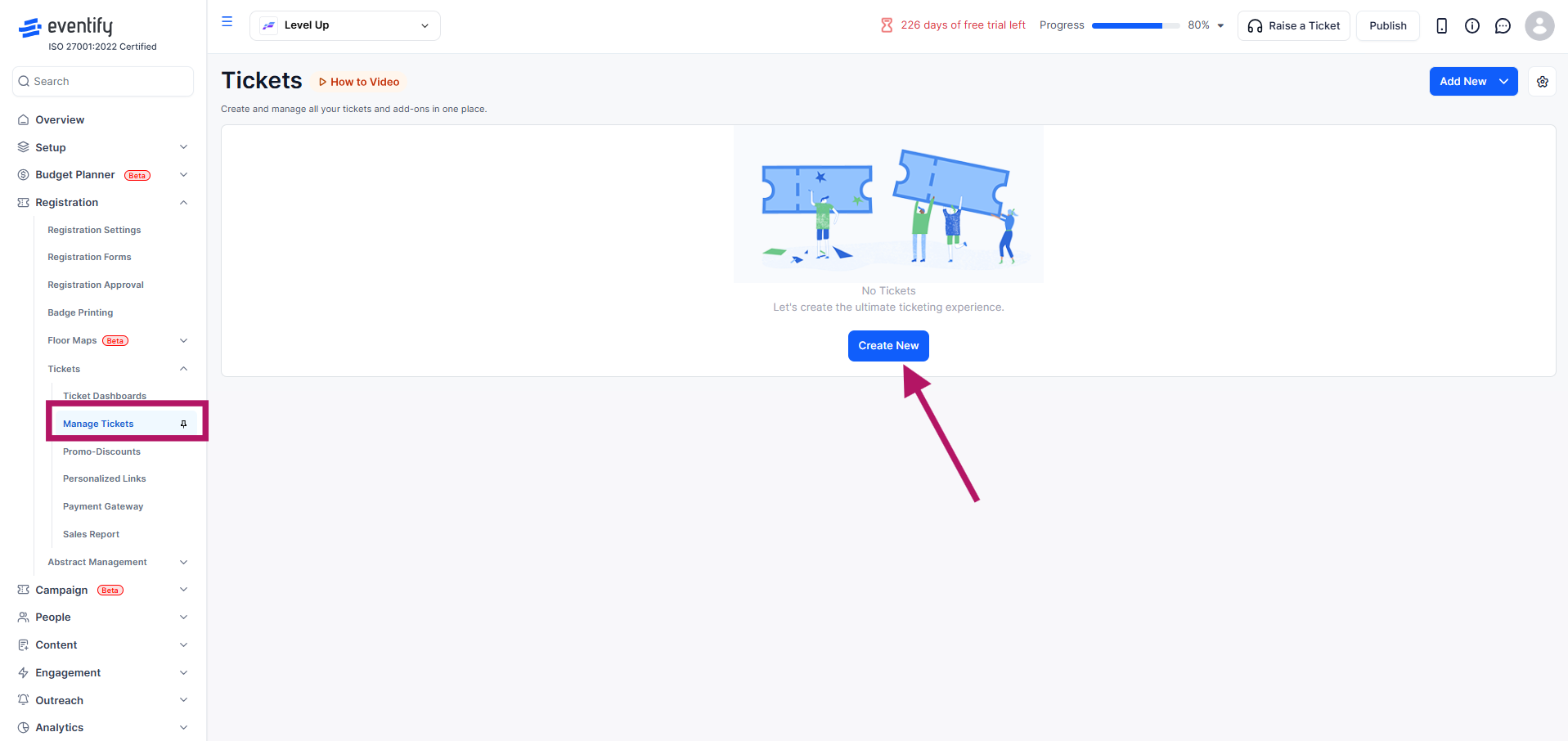
Task: Click the tickets illustration image
Action: [888, 204]
